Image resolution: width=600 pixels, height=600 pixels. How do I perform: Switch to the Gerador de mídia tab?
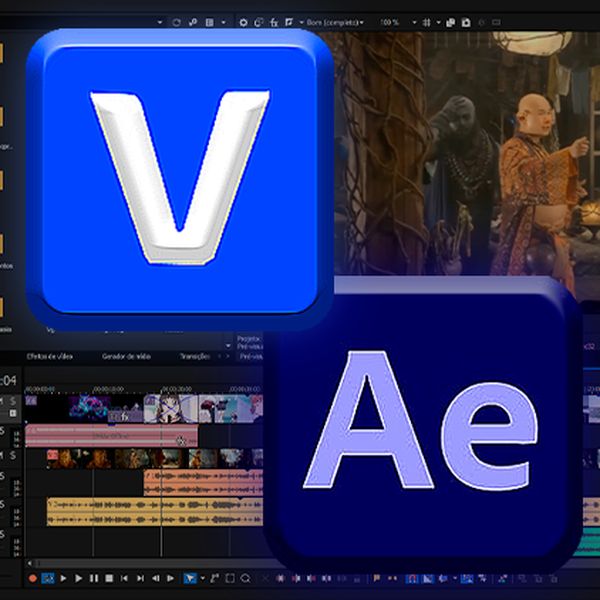(126, 356)
